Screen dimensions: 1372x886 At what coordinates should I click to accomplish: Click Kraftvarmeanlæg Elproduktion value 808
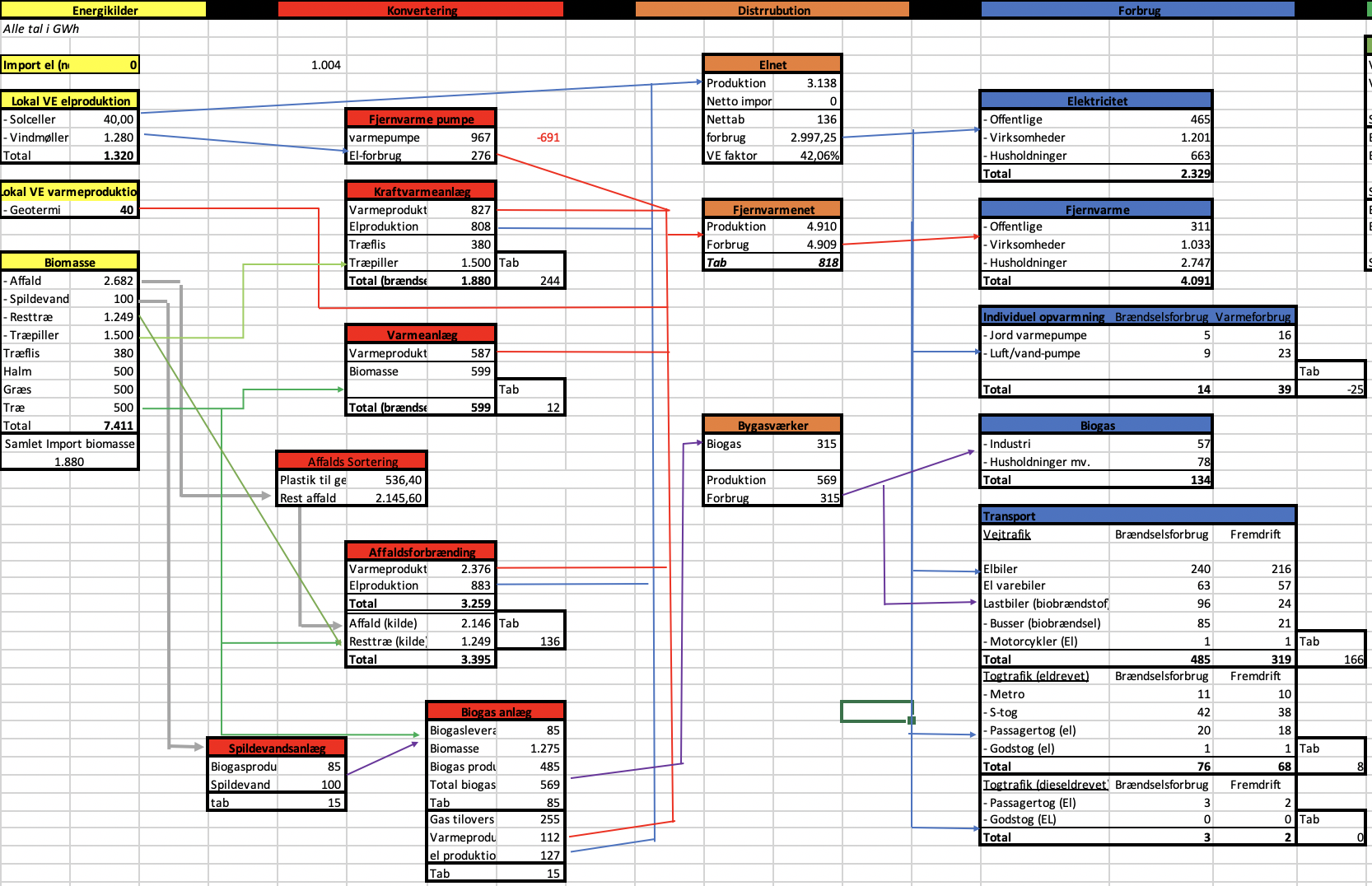[480, 226]
